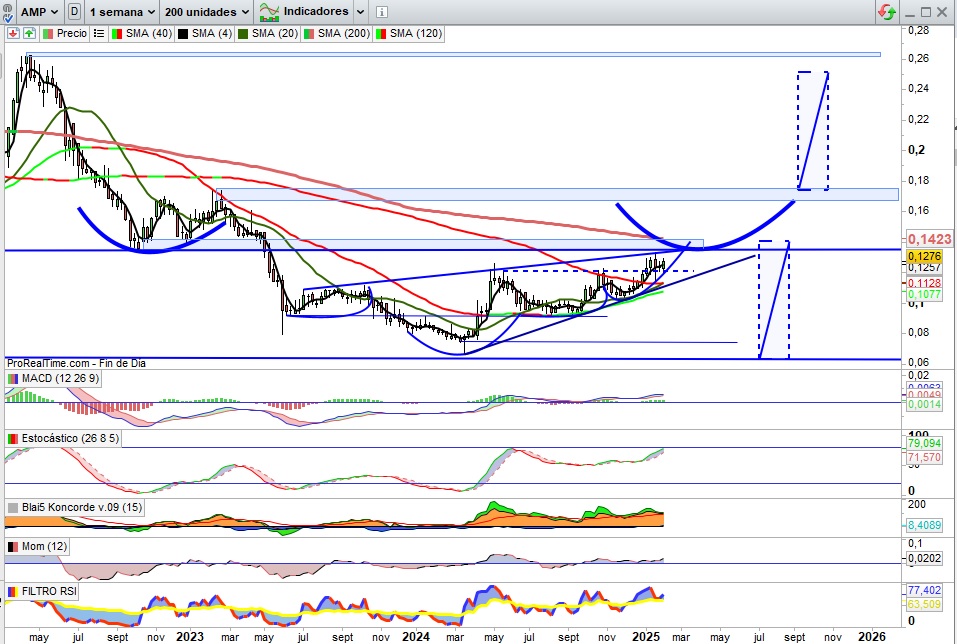This screenshot has height=644, width=957.
Task: Open the AMP symbol dropdown
Action: pyautogui.click(x=40, y=12)
